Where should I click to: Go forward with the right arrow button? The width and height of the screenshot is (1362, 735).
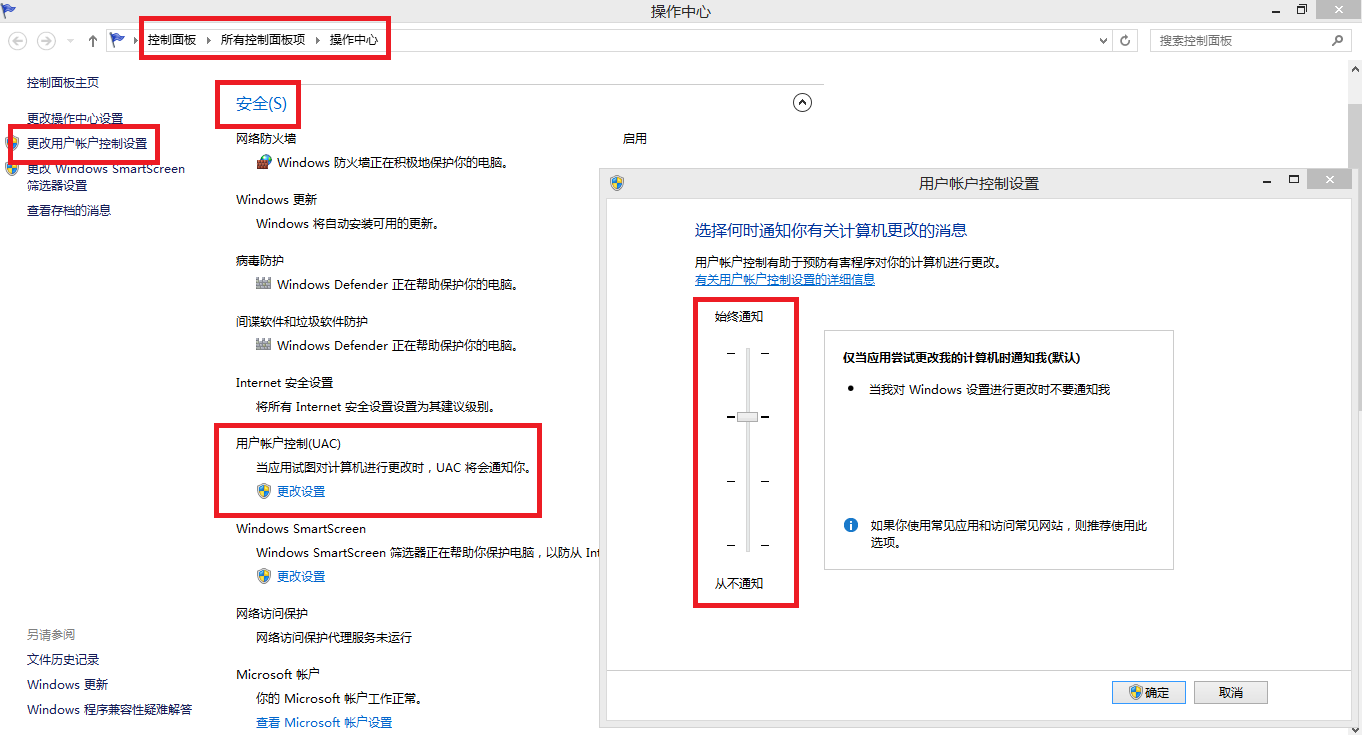(x=46, y=41)
